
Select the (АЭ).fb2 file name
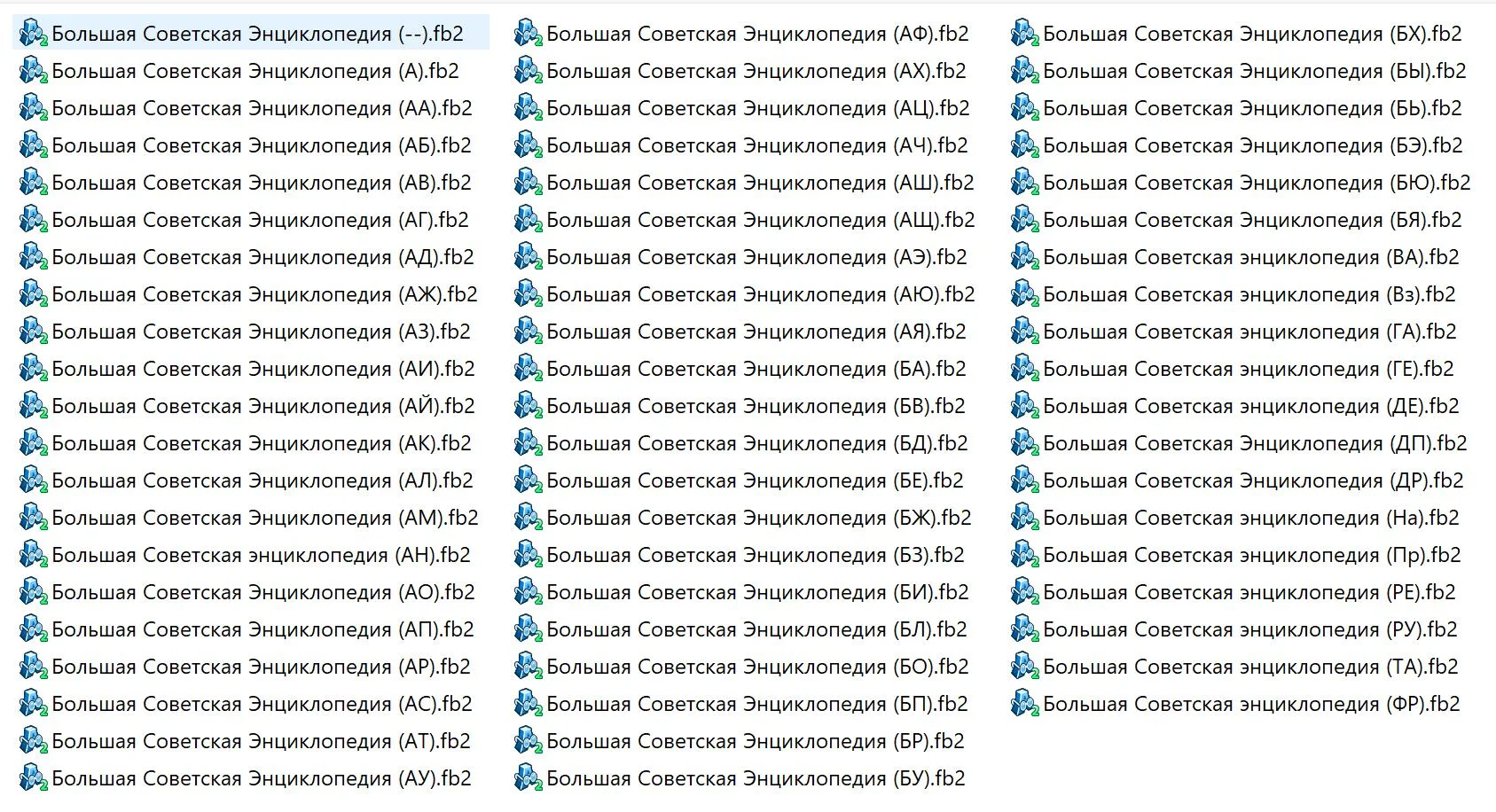pos(756,257)
